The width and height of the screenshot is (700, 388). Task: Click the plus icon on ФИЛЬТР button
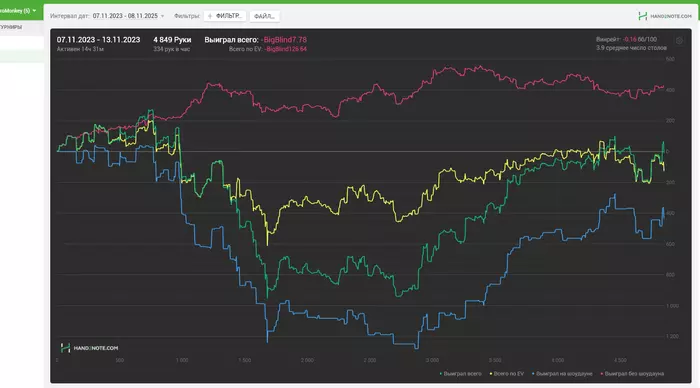tap(210, 16)
